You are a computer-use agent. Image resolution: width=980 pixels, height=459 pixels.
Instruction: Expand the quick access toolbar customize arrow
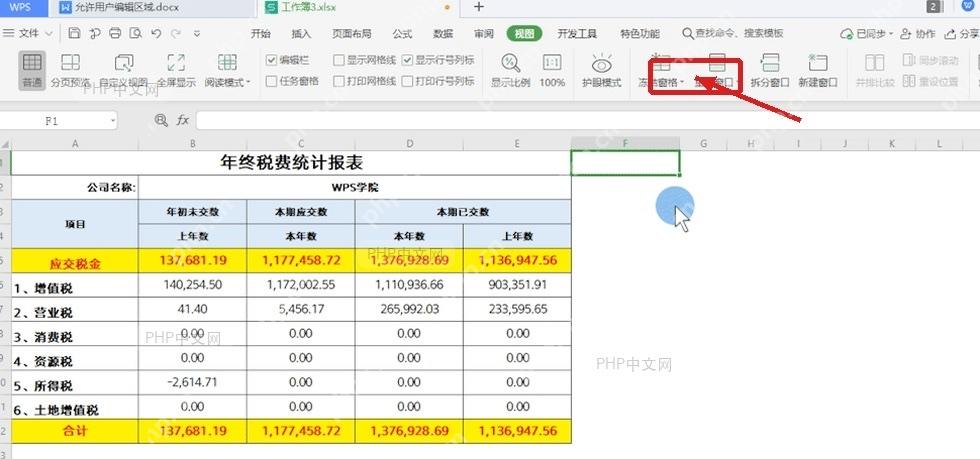(197, 34)
